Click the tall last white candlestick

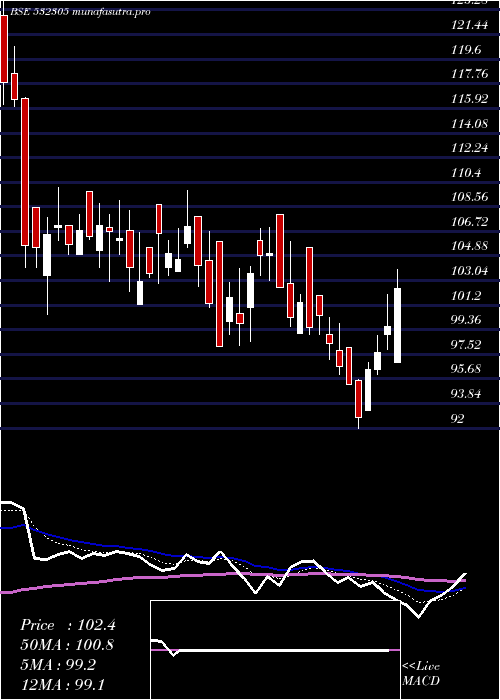(397, 325)
